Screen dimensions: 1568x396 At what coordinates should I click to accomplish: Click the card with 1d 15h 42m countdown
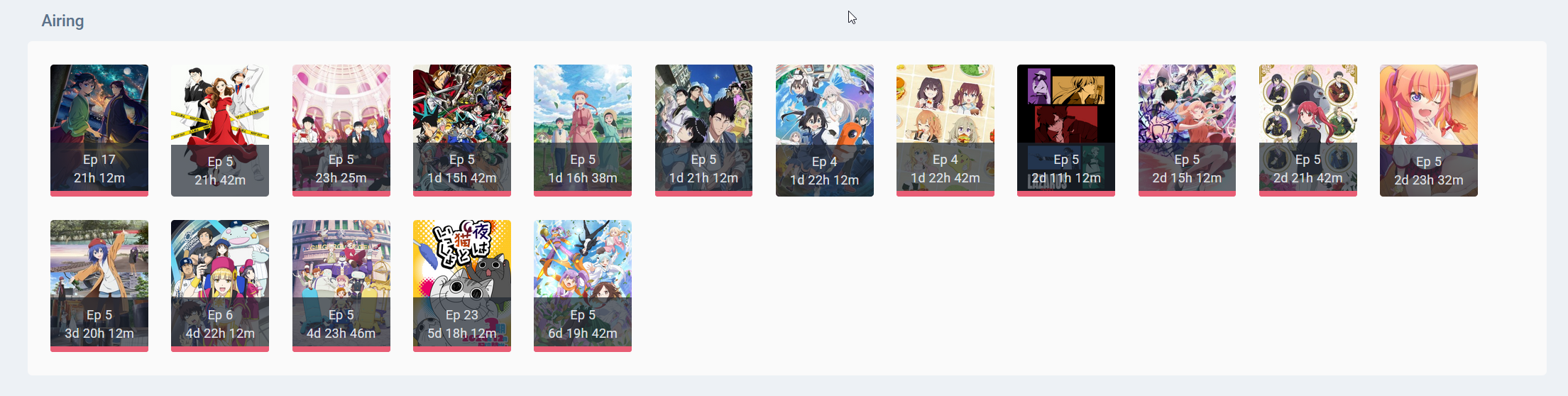[462, 130]
